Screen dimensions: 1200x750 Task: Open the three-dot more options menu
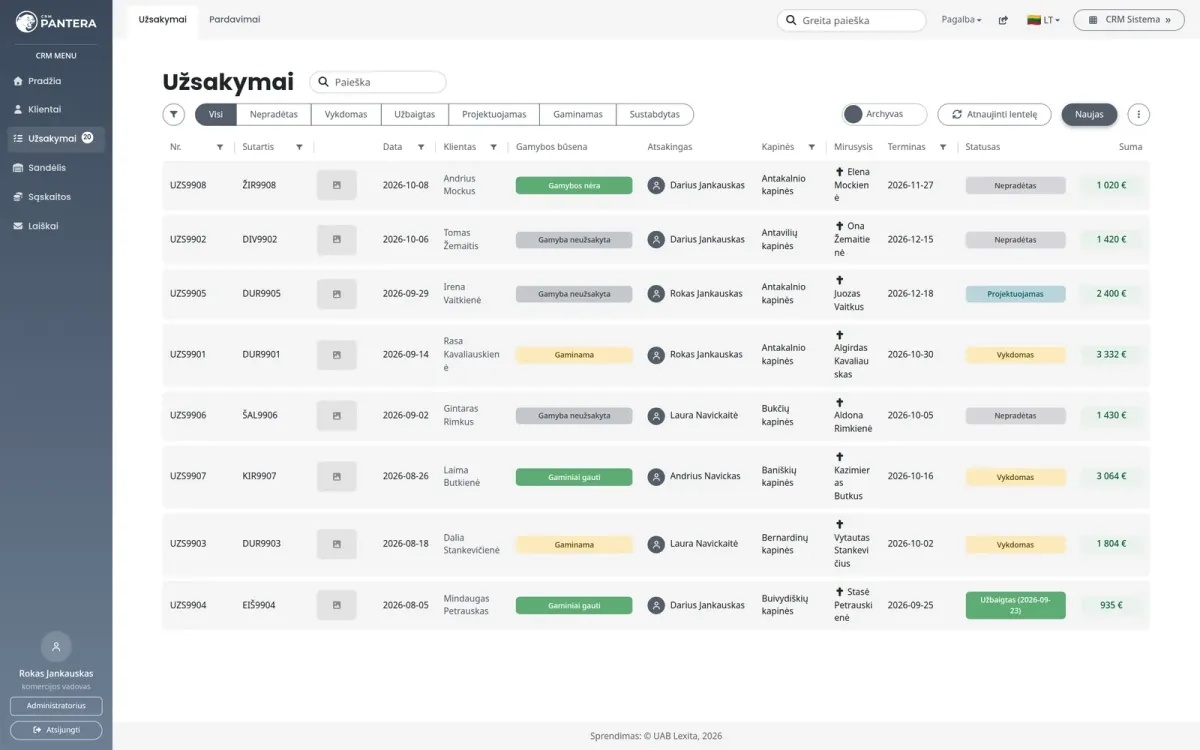1138,115
